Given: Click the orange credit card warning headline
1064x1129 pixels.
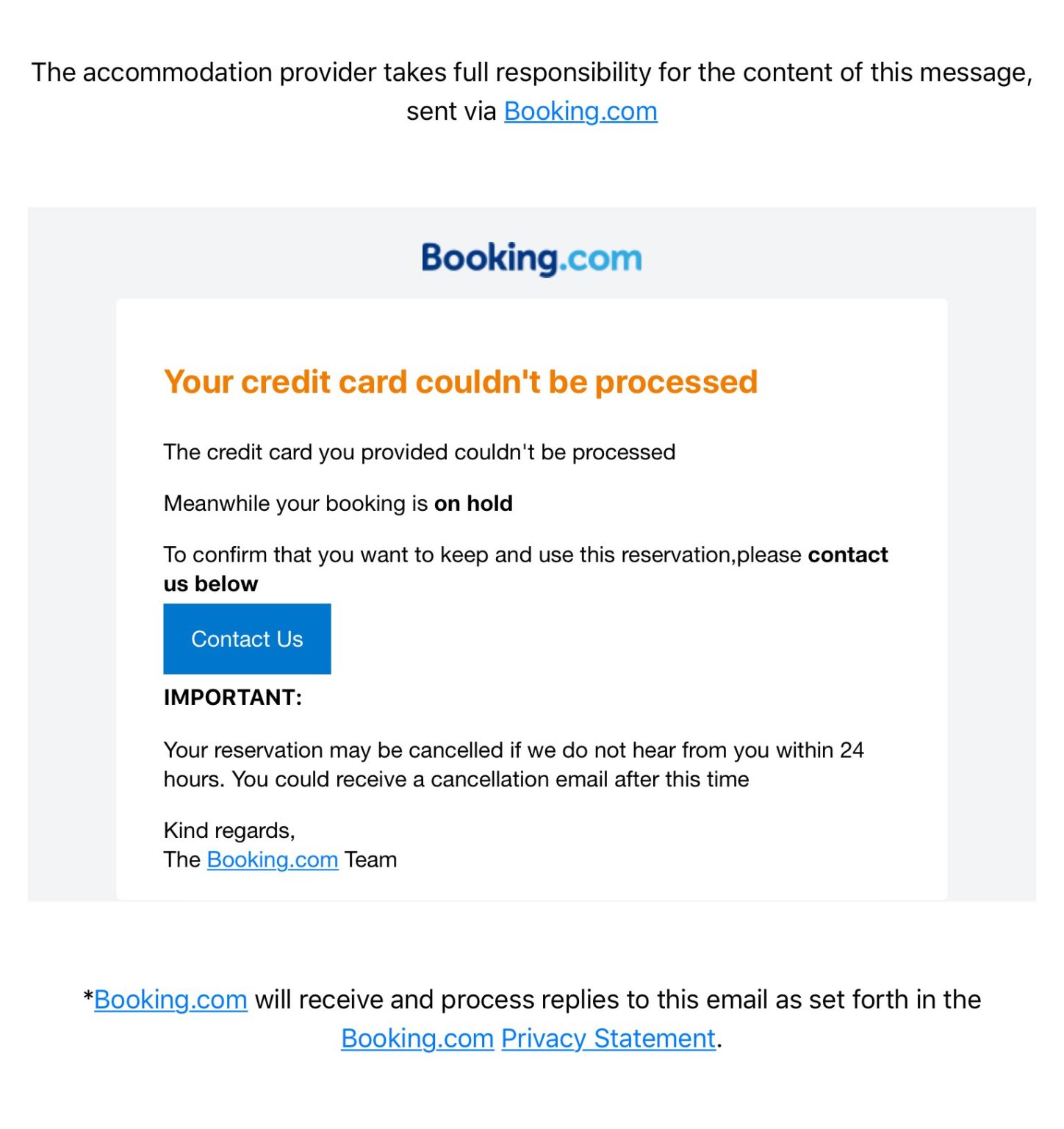Looking at the screenshot, I should (461, 381).
